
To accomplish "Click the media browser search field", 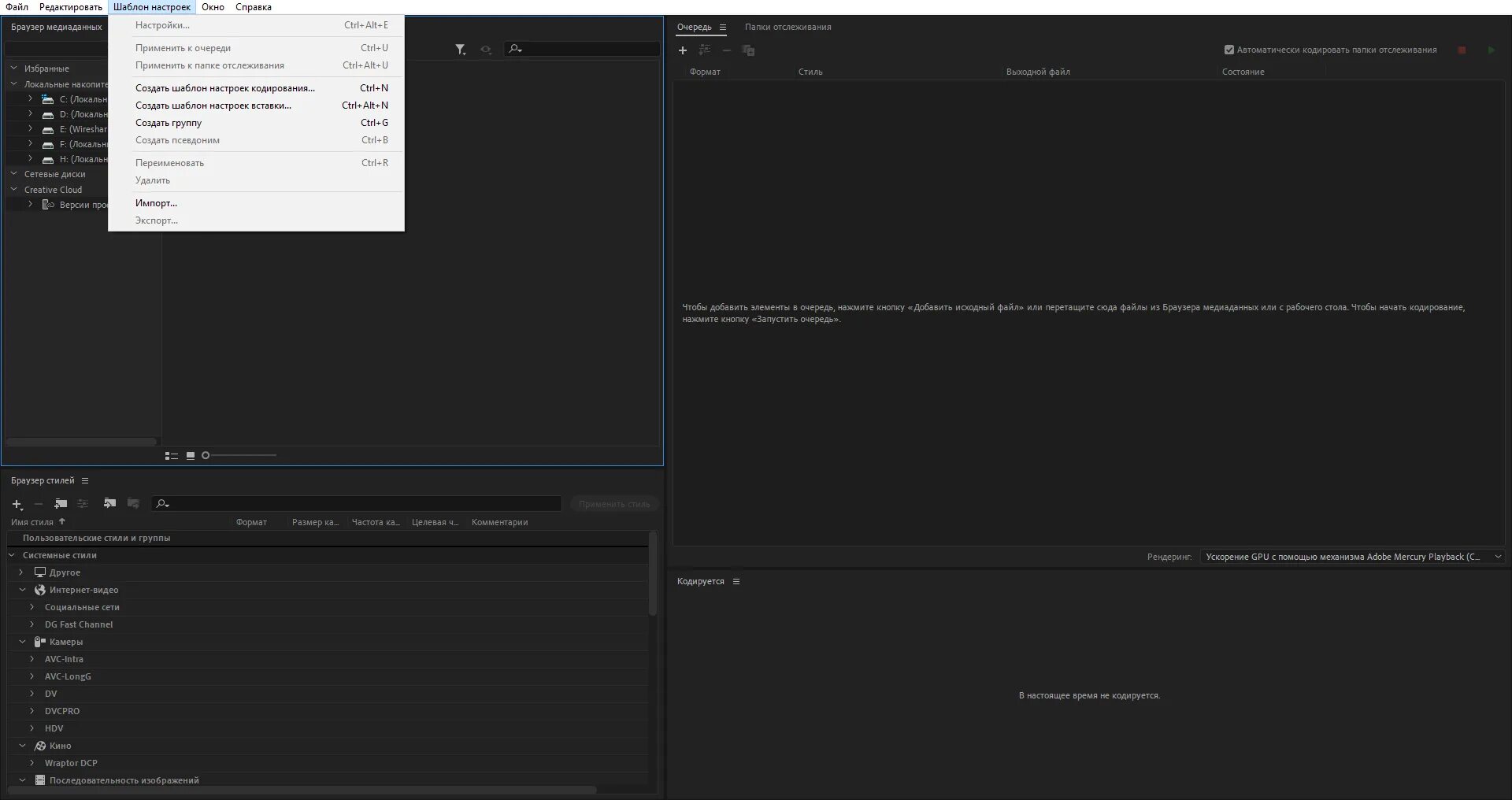I will pyautogui.click(x=582, y=49).
